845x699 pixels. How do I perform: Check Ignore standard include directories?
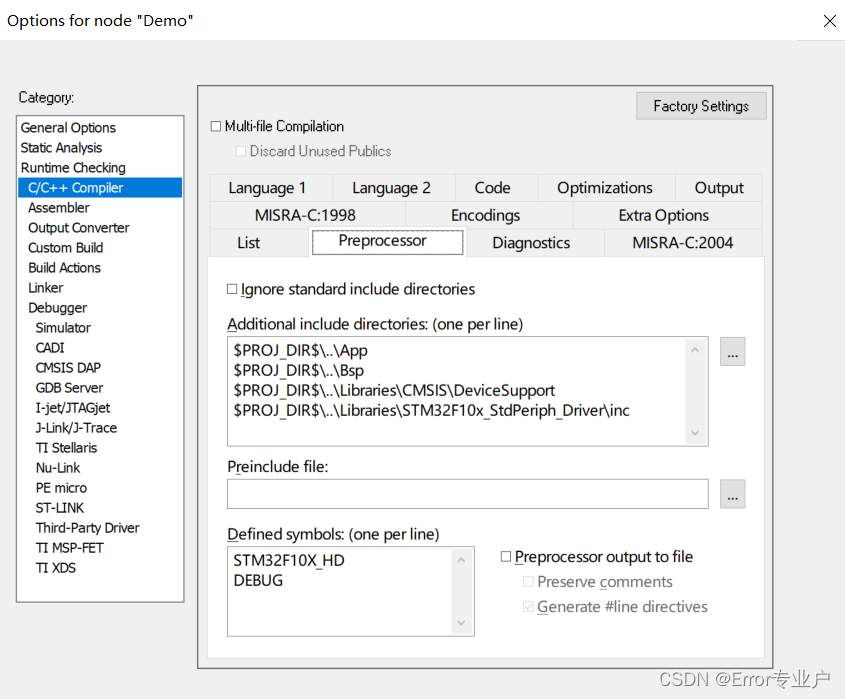point(232,289)
